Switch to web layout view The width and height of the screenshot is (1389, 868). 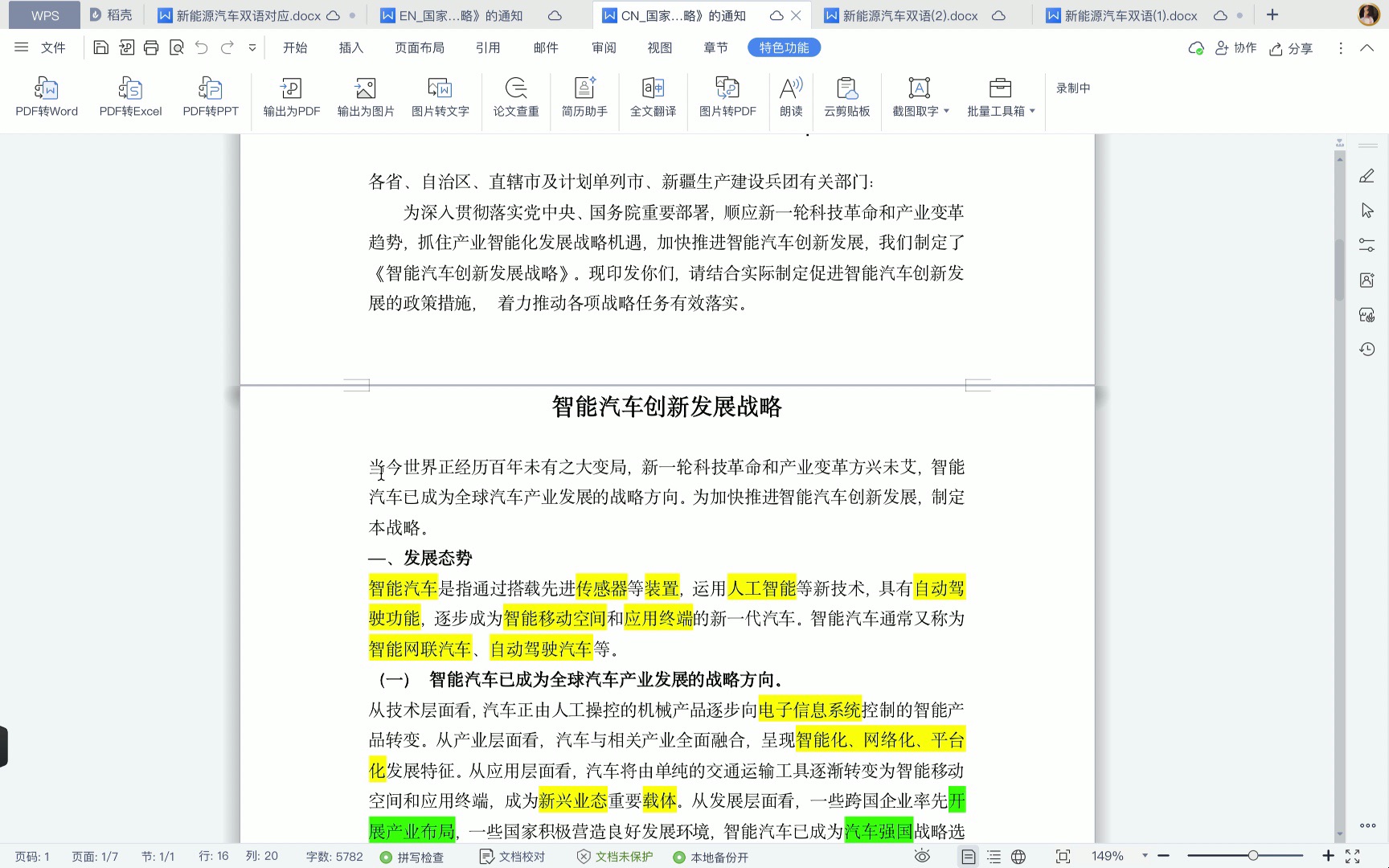point(1018,857)
